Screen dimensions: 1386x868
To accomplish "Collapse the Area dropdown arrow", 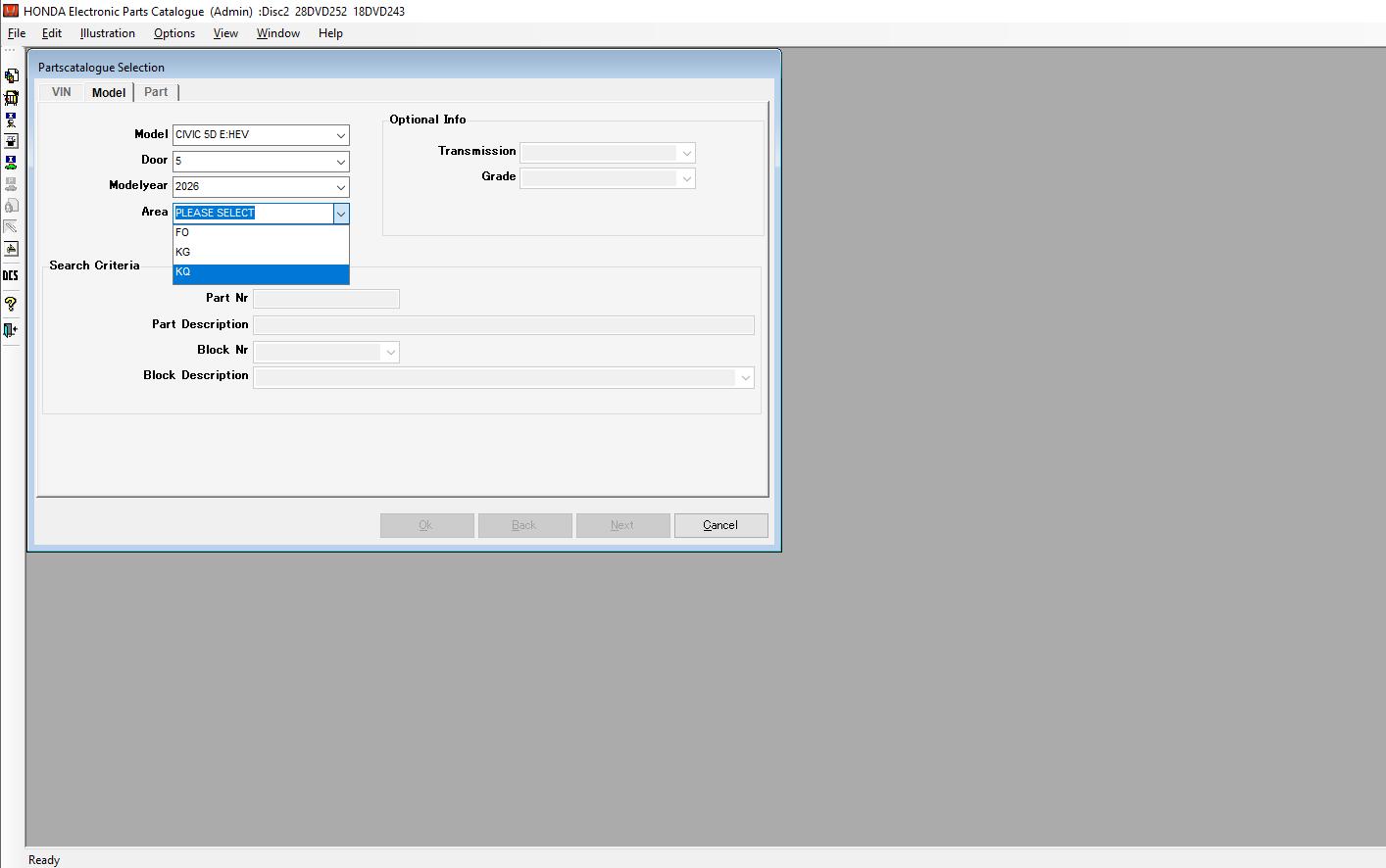I will (340, 213).
